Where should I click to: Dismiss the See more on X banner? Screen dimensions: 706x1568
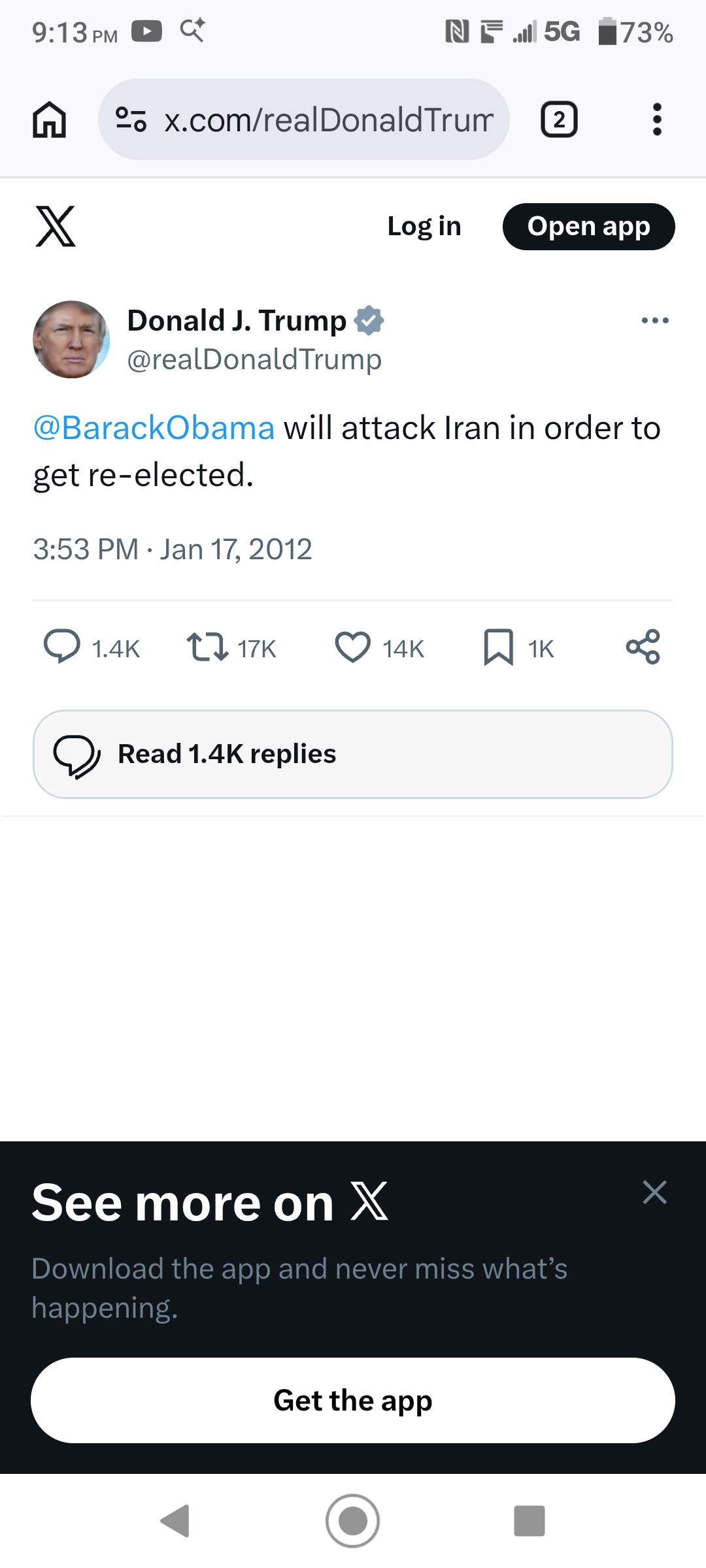point(654,1192)
